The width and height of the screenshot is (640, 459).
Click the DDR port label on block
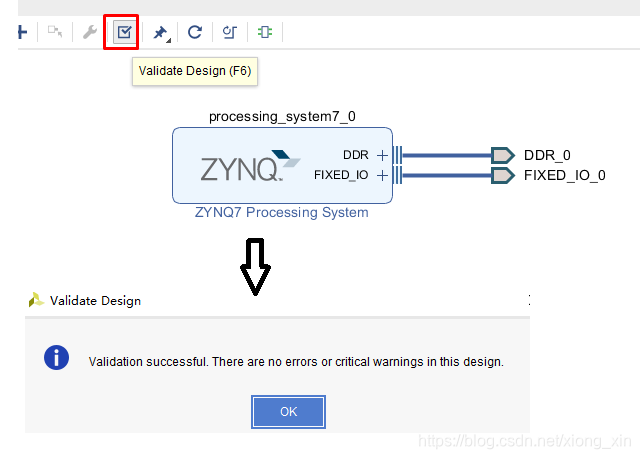pyautogui.click(x=356, y=155)
